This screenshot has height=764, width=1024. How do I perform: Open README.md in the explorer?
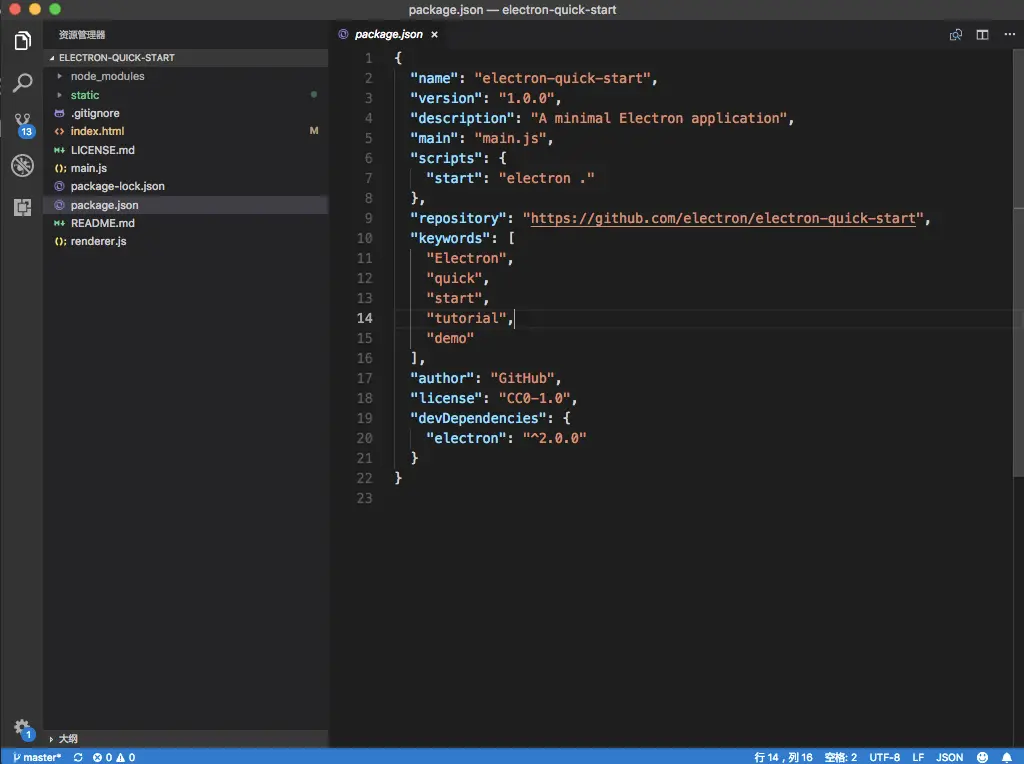[x=185, y=223]
